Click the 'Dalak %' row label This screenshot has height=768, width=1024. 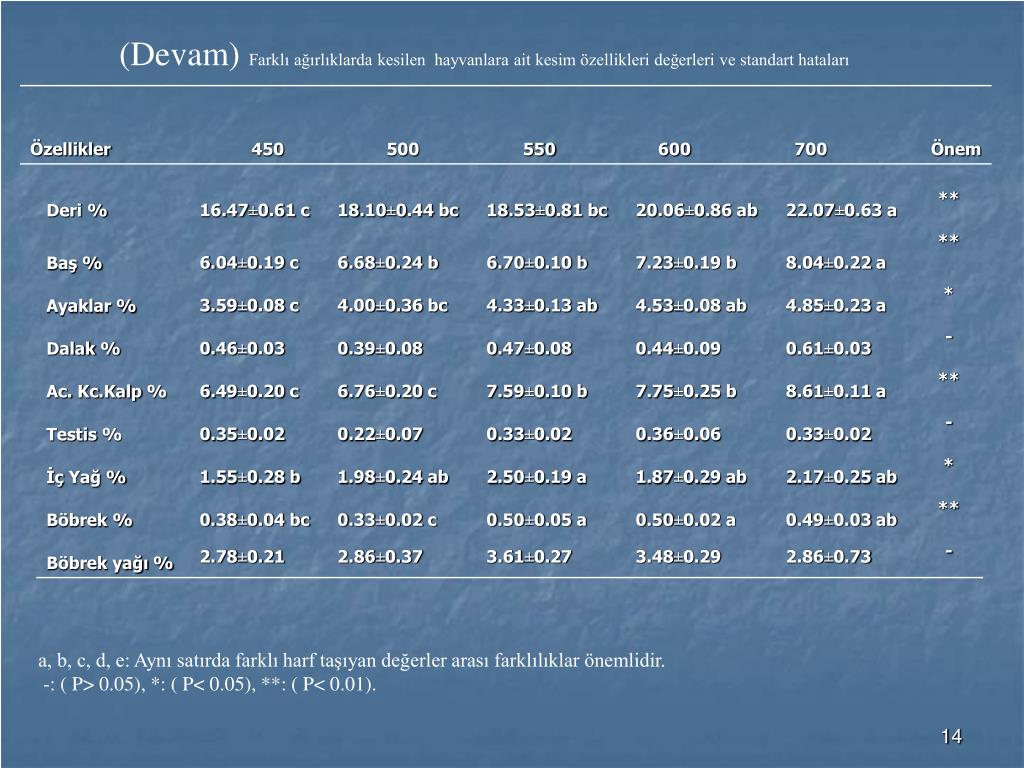(x=84, y=349)
